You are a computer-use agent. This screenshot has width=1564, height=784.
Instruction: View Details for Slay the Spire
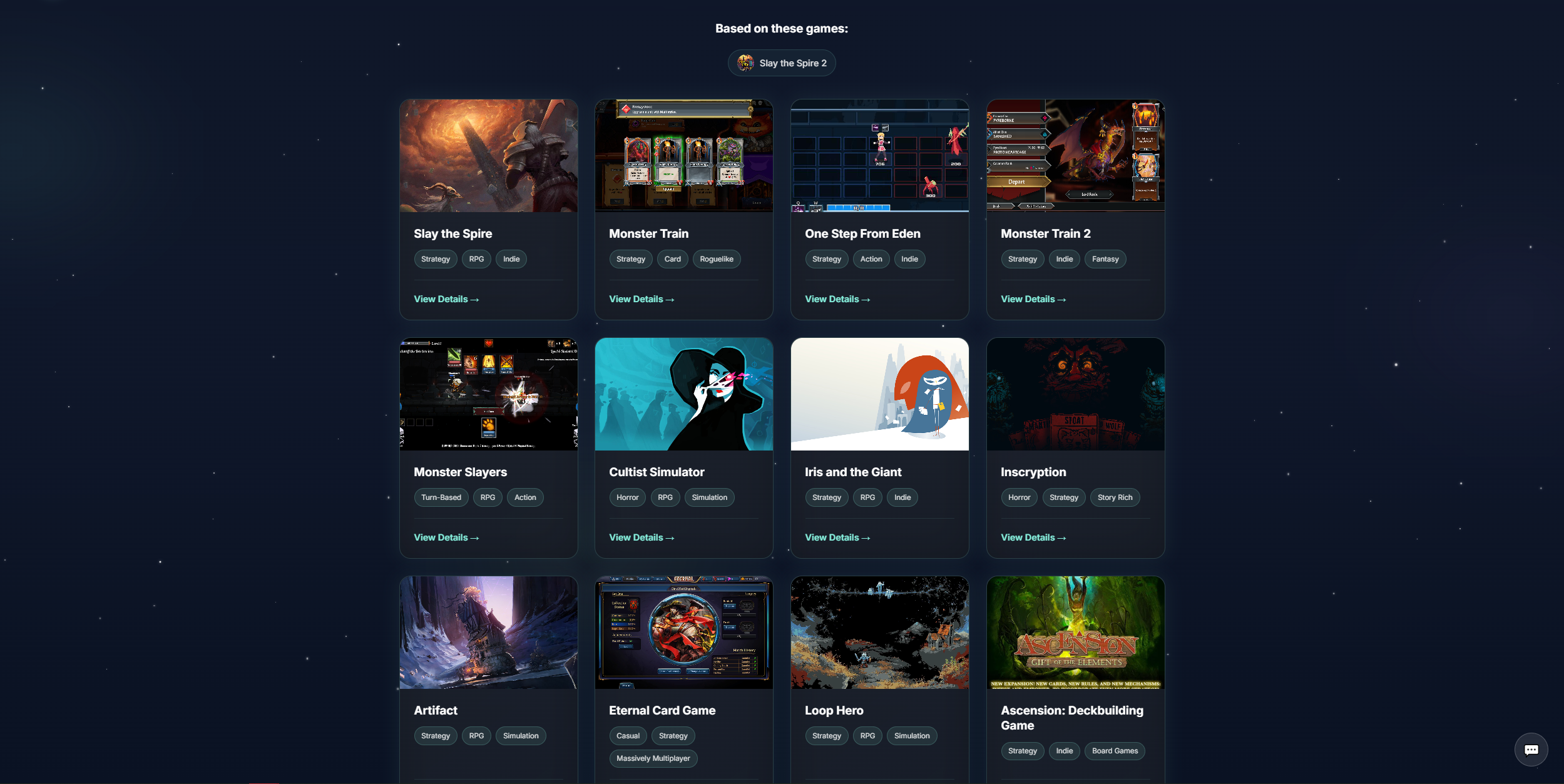(x=446, y=298)
